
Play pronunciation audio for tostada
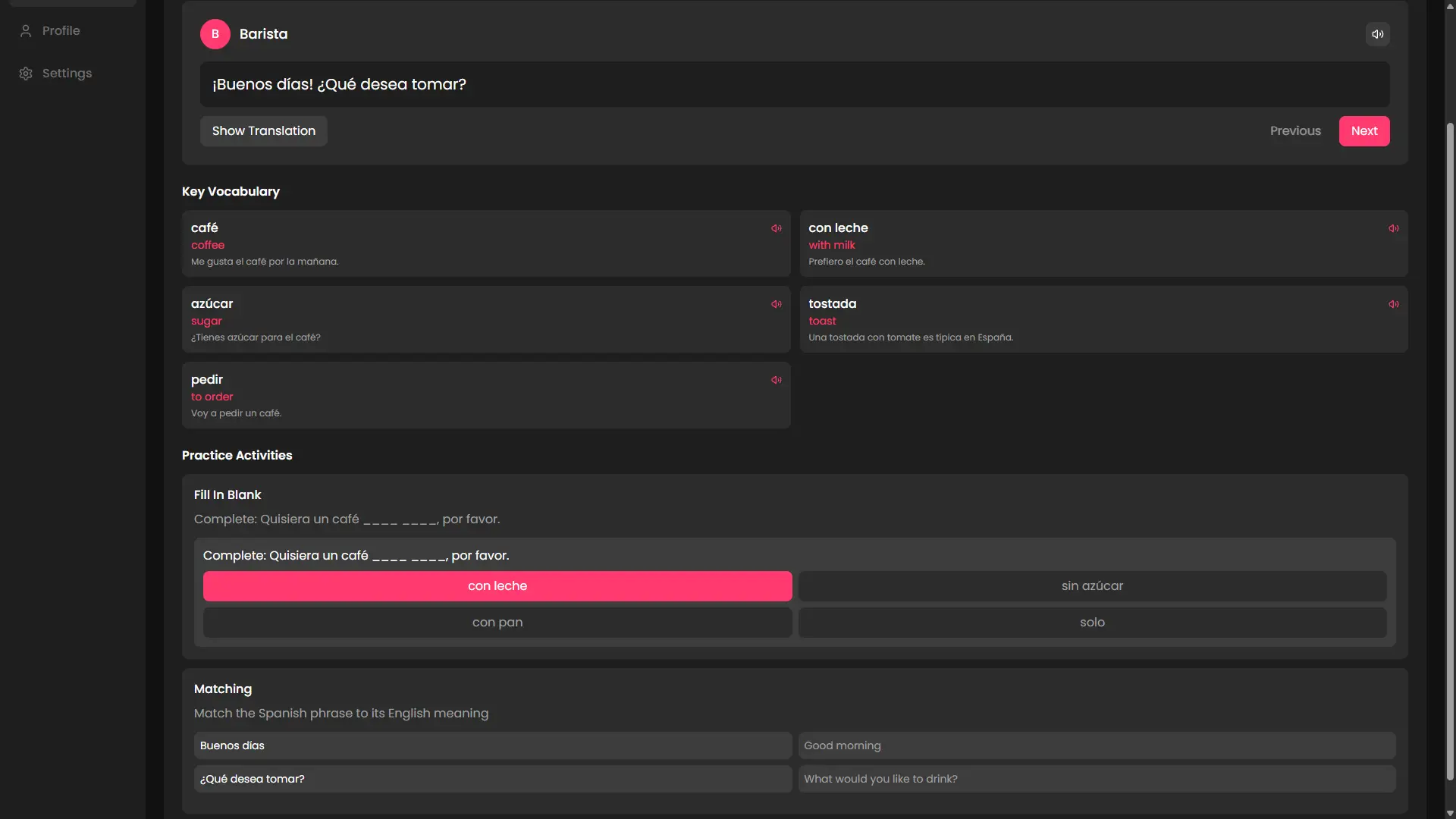click(x=1393, y=304)
